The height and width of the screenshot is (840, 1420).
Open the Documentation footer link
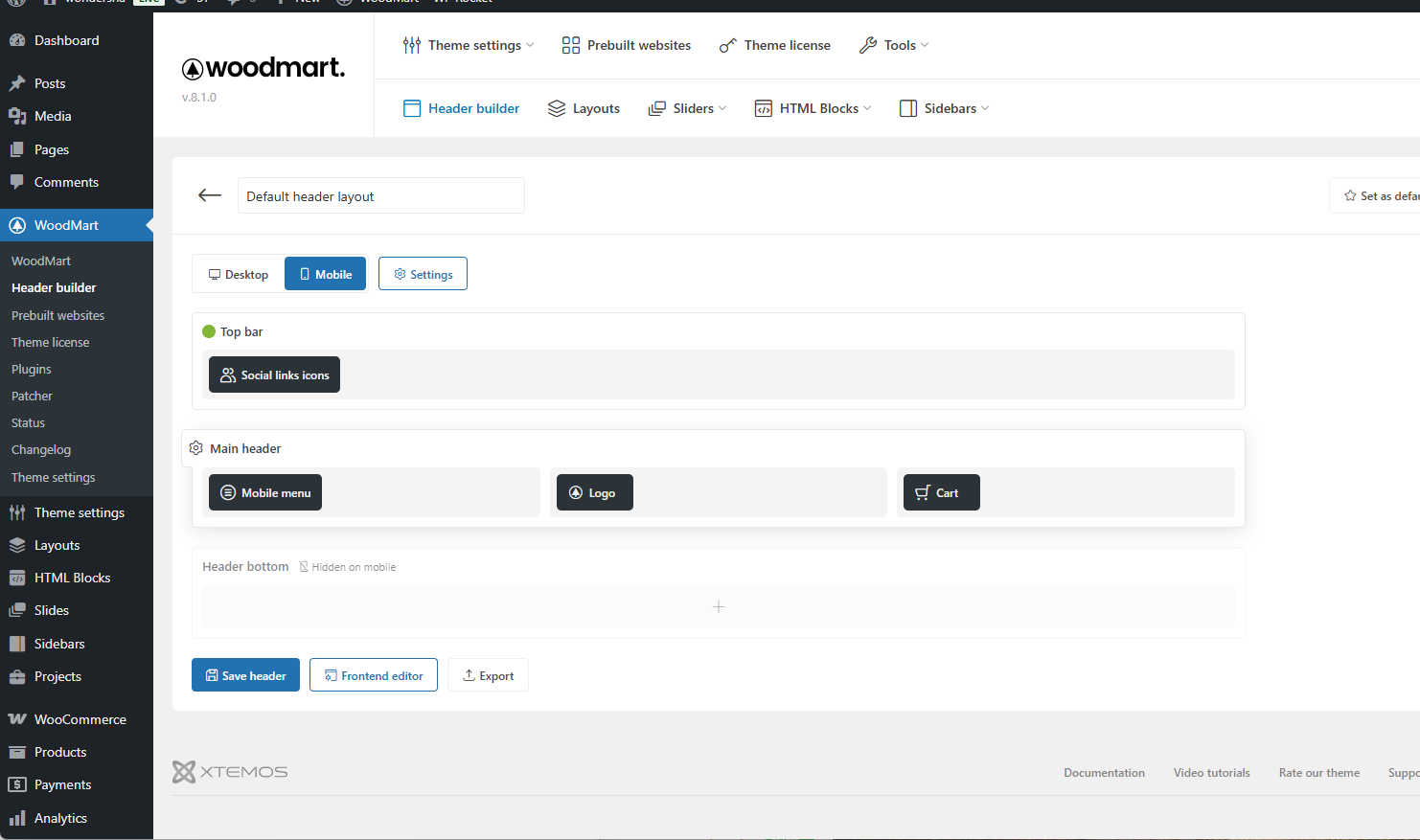(x=1104, y=773)
